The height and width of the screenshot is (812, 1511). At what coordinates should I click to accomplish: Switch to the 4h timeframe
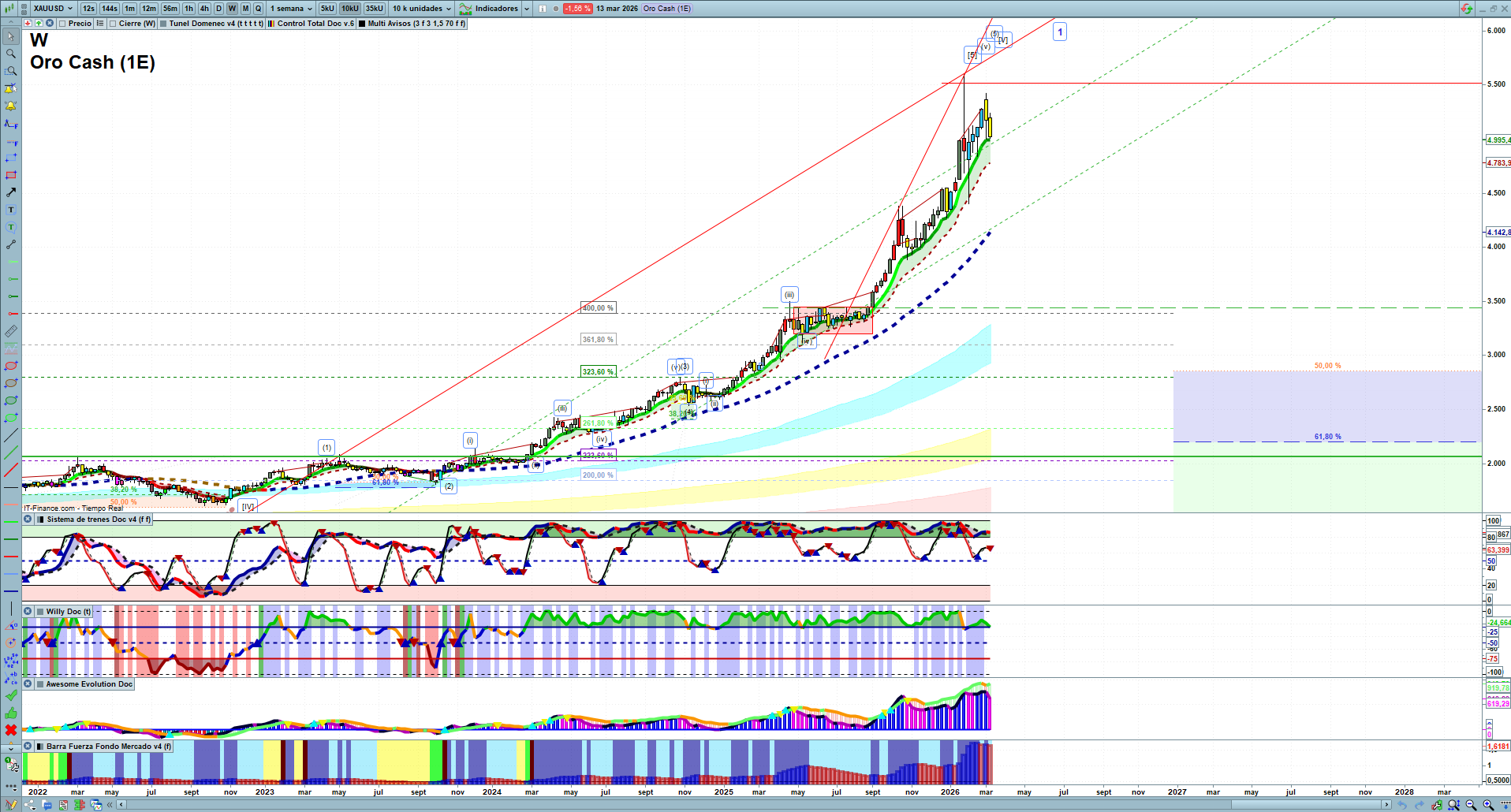(x=204, y=9)
